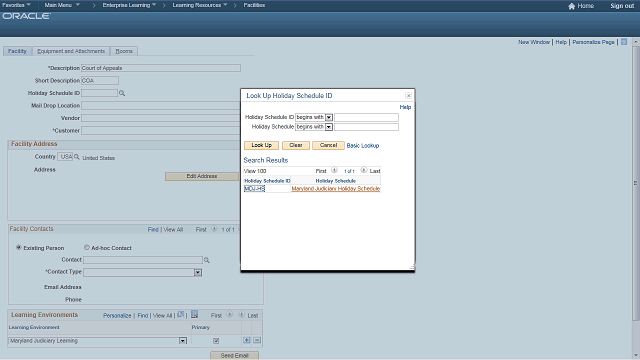Image resolution: width=640 pixels, height=360 pixels.
Task: Switch to Equipment and Attachments tab
Action: 71,51
